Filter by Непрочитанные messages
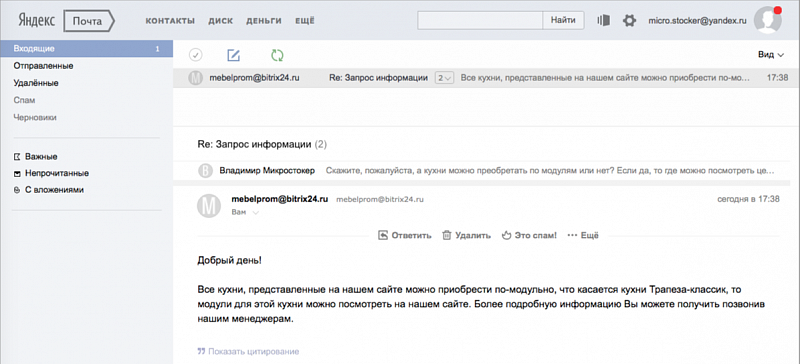Image resolution: width=800 pixels, height=364 pixels. [57, 173]
